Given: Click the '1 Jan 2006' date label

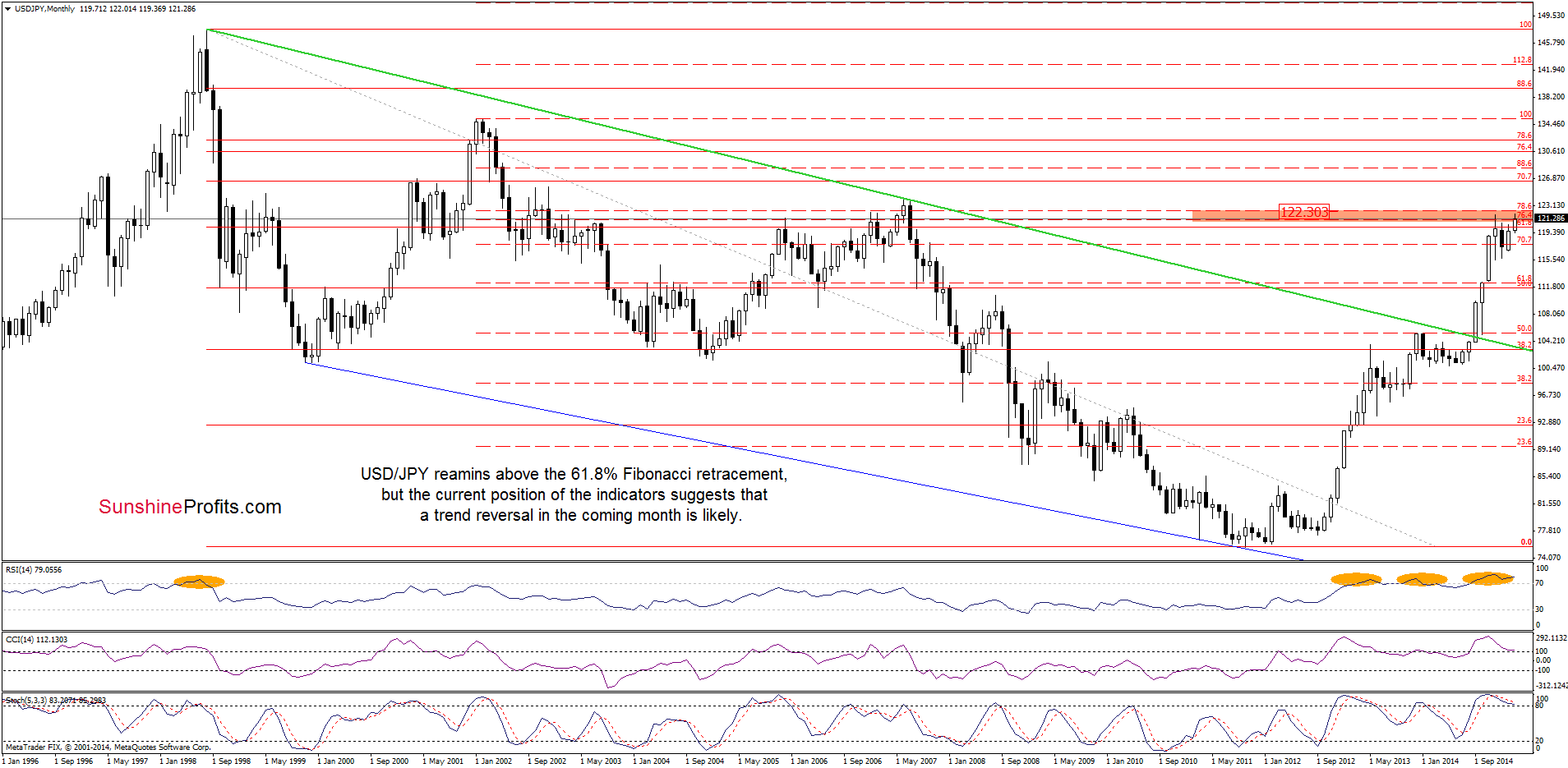Looking at the screenshot, I should [x=810, y=761].
